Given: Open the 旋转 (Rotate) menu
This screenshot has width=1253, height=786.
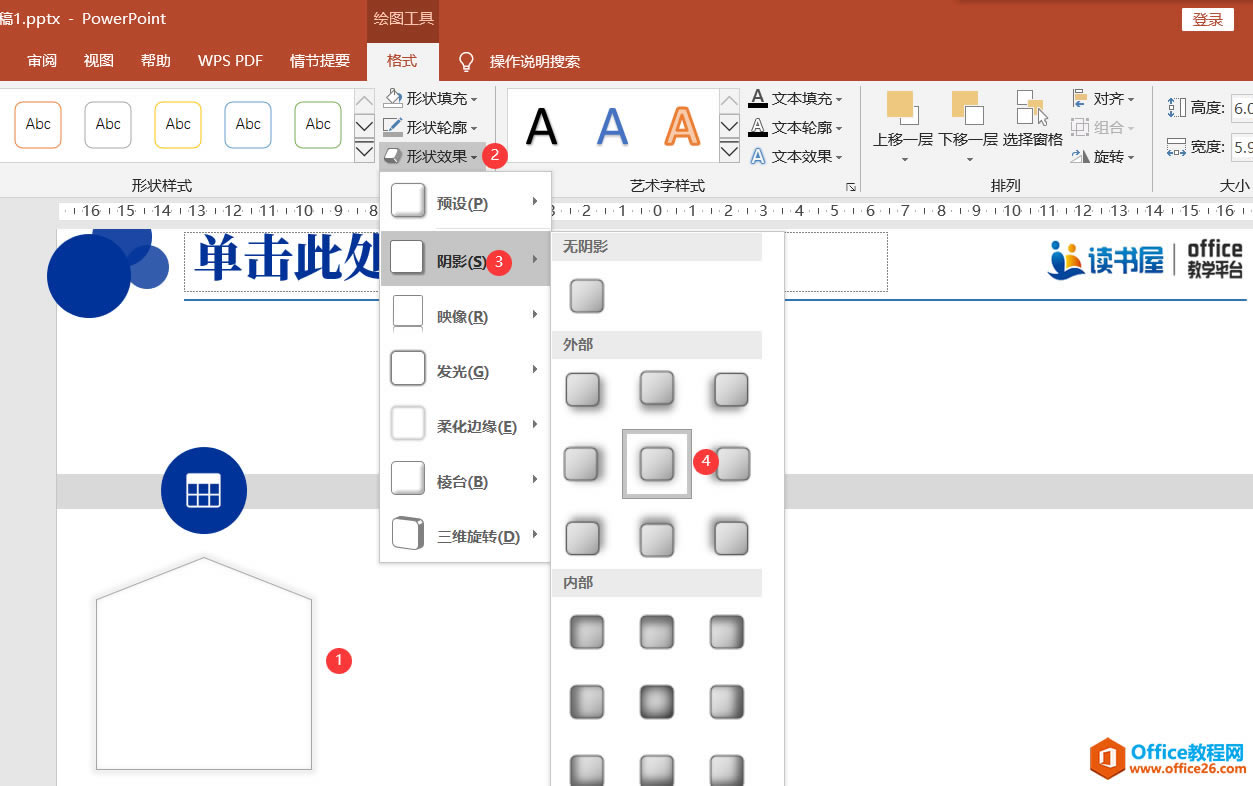Looking at the screenshot, I should click(1102, 155).
